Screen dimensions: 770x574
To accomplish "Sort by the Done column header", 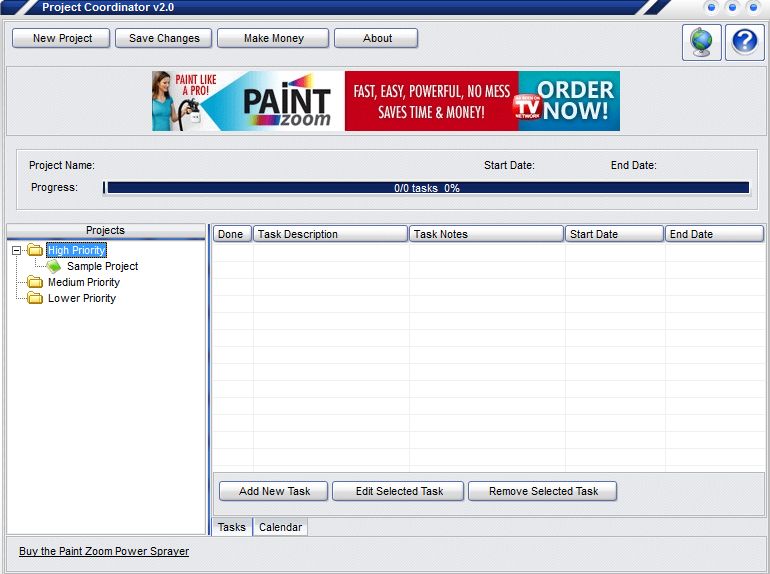I will coord(232,234).
